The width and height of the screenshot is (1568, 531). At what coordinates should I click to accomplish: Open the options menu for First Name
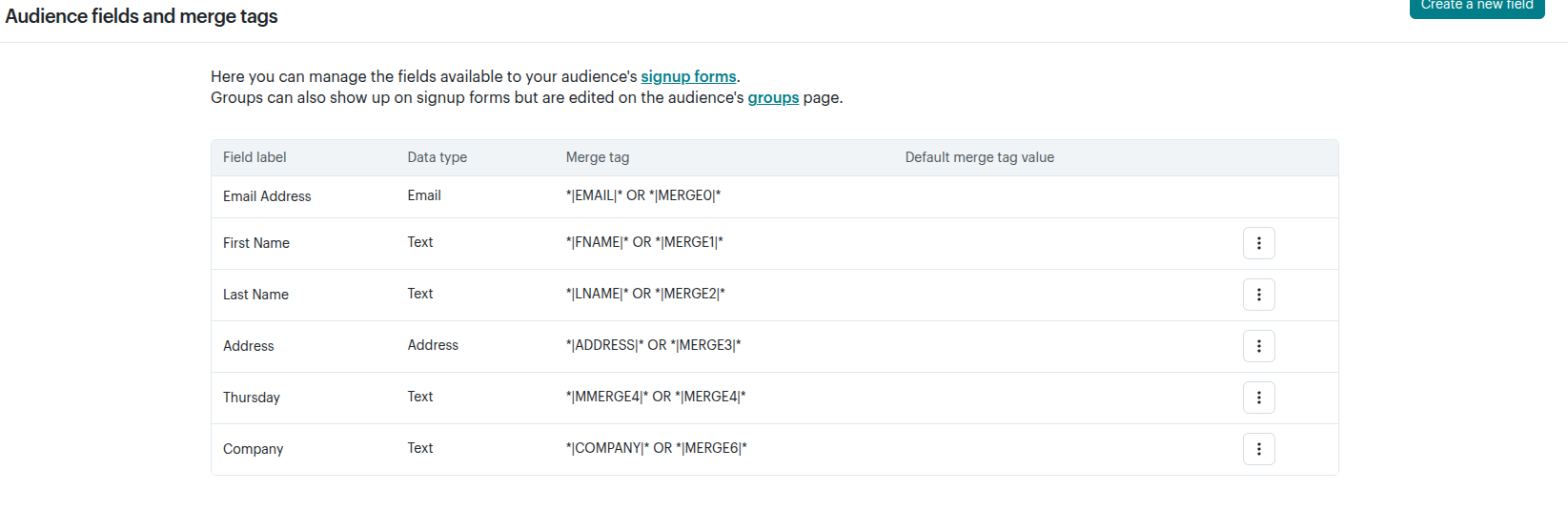(x=1258, y=243)
